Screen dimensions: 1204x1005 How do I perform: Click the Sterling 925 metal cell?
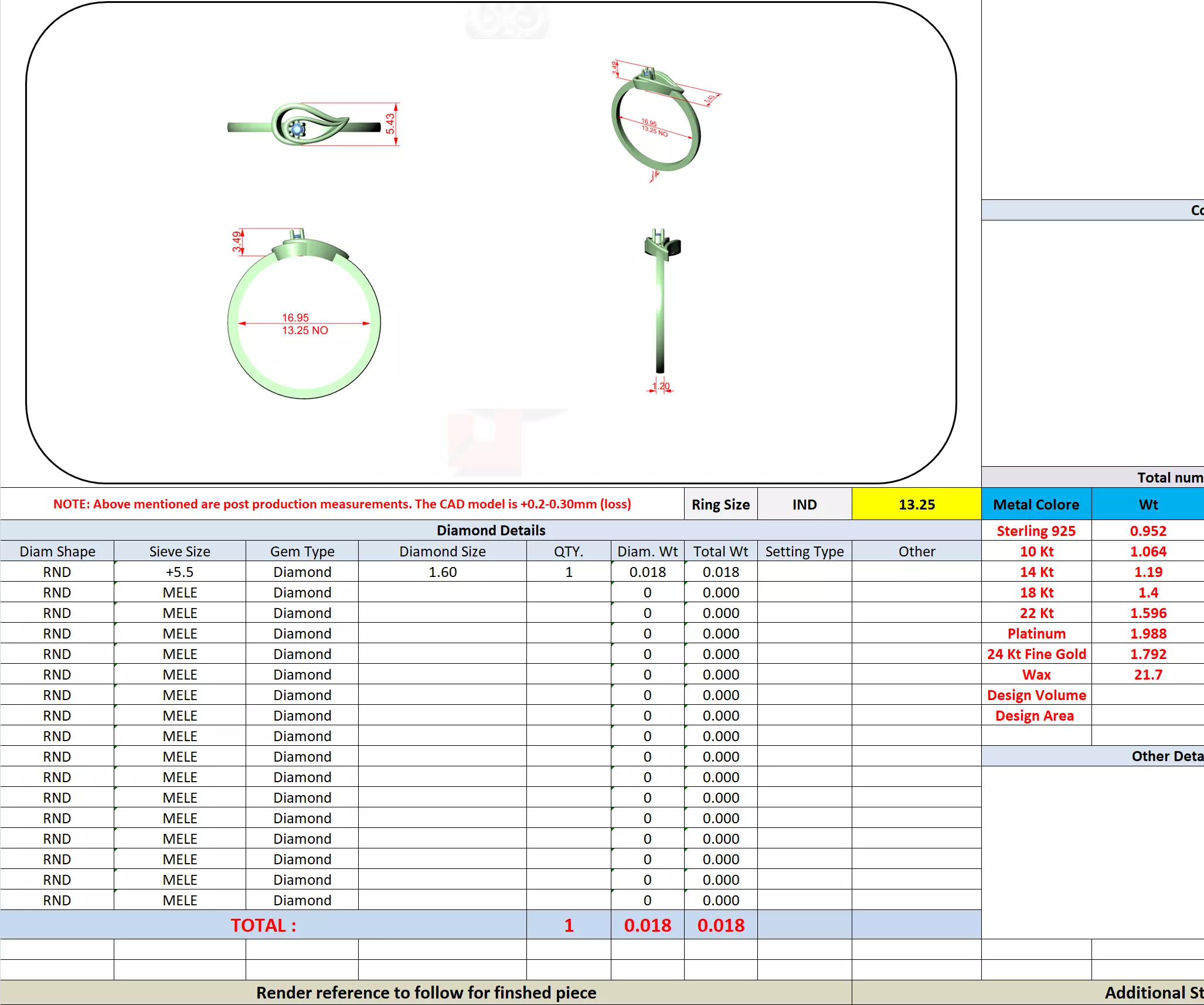click(1036, 531)
